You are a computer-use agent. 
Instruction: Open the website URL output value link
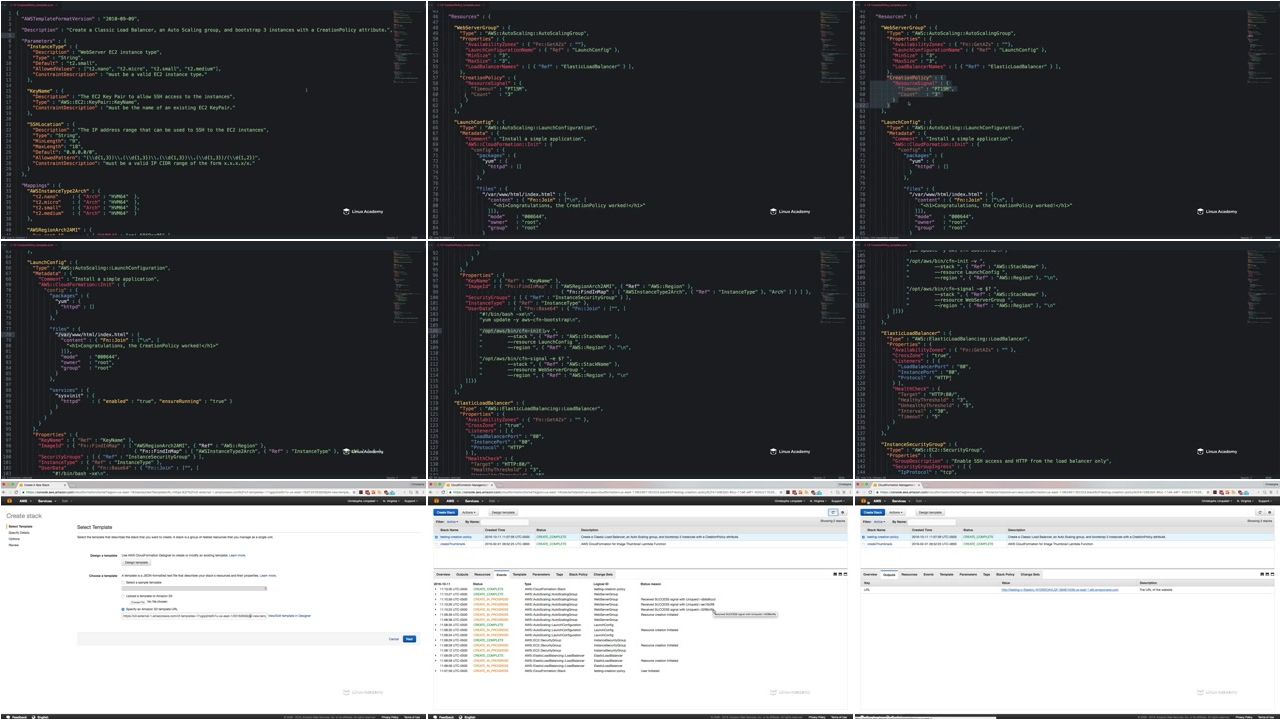(1060, 590)
